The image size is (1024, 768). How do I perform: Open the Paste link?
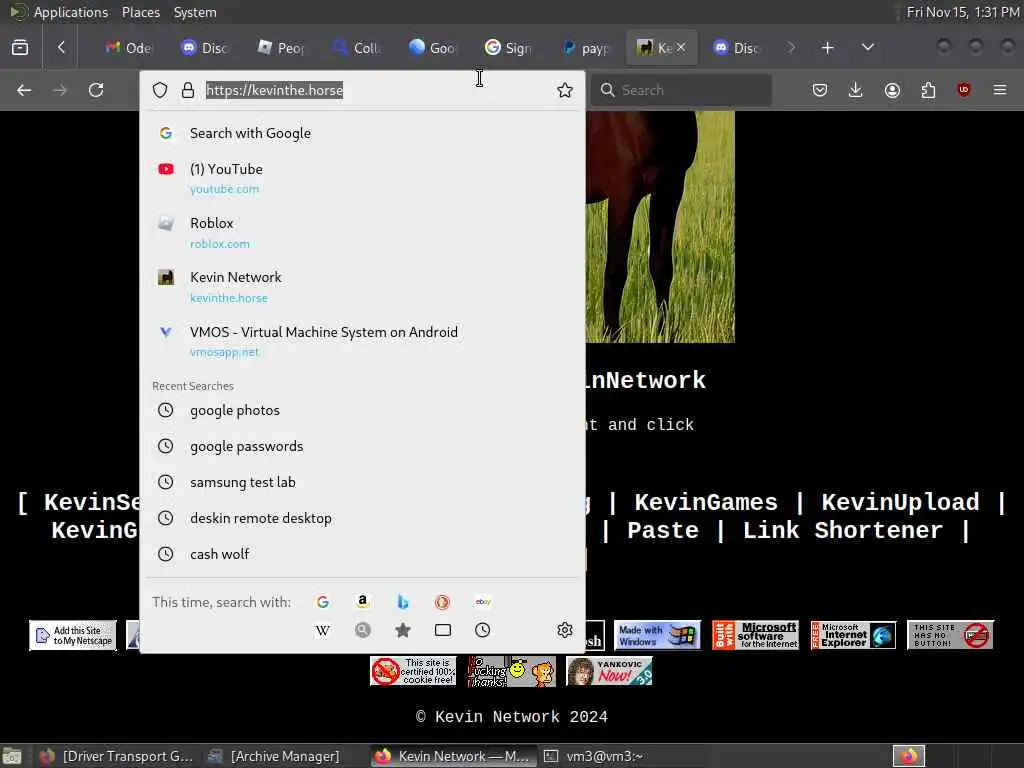point(663,530)
